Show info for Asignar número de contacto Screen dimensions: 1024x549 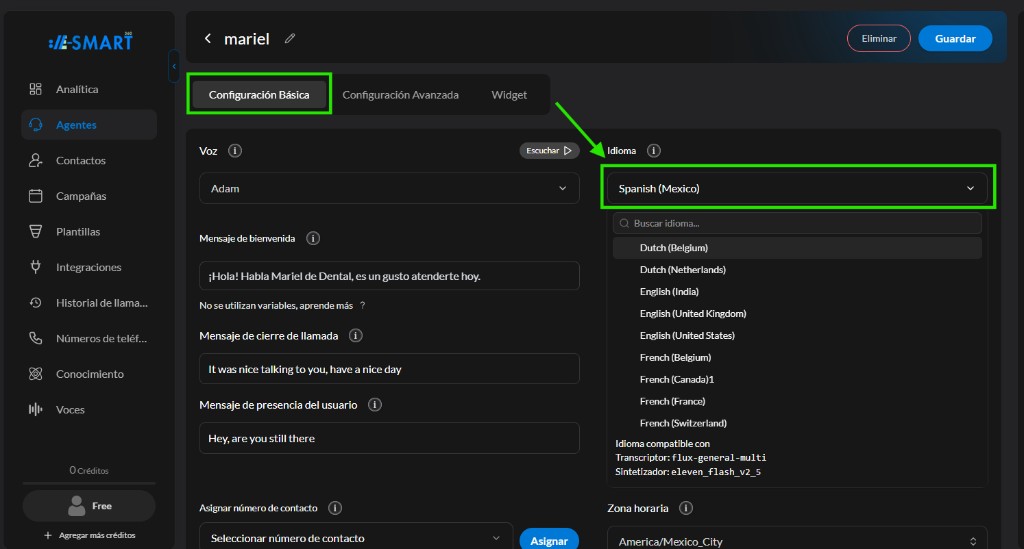(x=335, y=508)
